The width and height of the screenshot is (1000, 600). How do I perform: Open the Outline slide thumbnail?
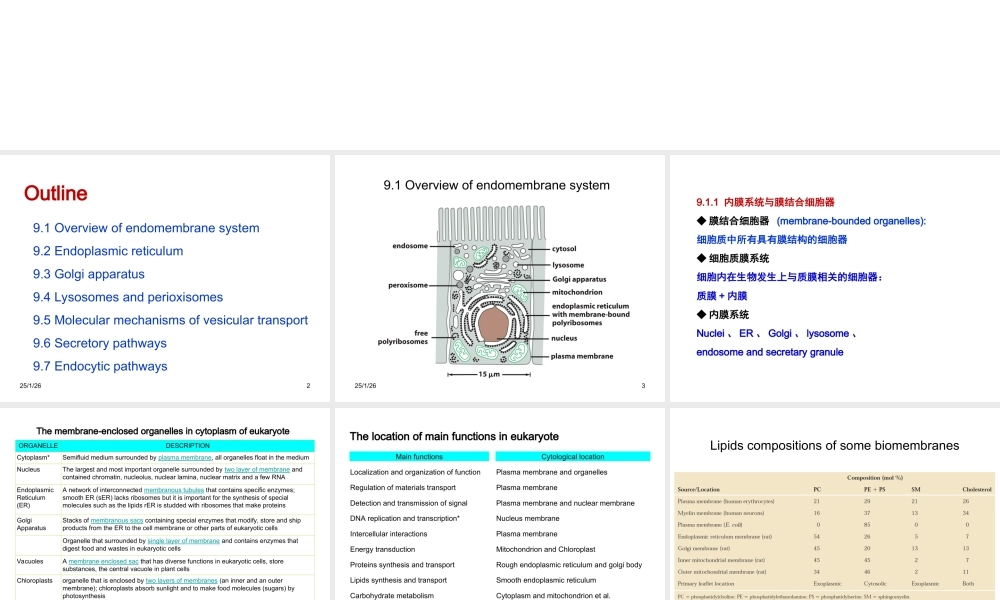[x=165, y=278]
